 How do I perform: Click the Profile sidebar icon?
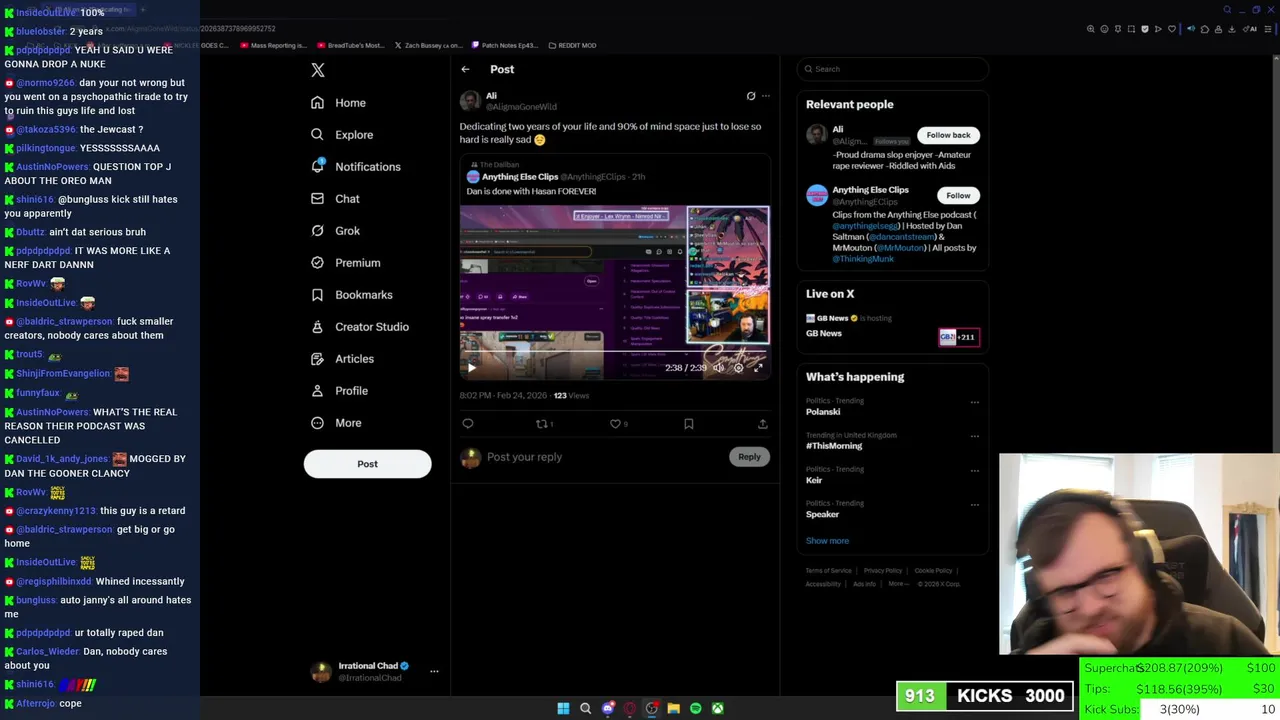click(317, 391)
